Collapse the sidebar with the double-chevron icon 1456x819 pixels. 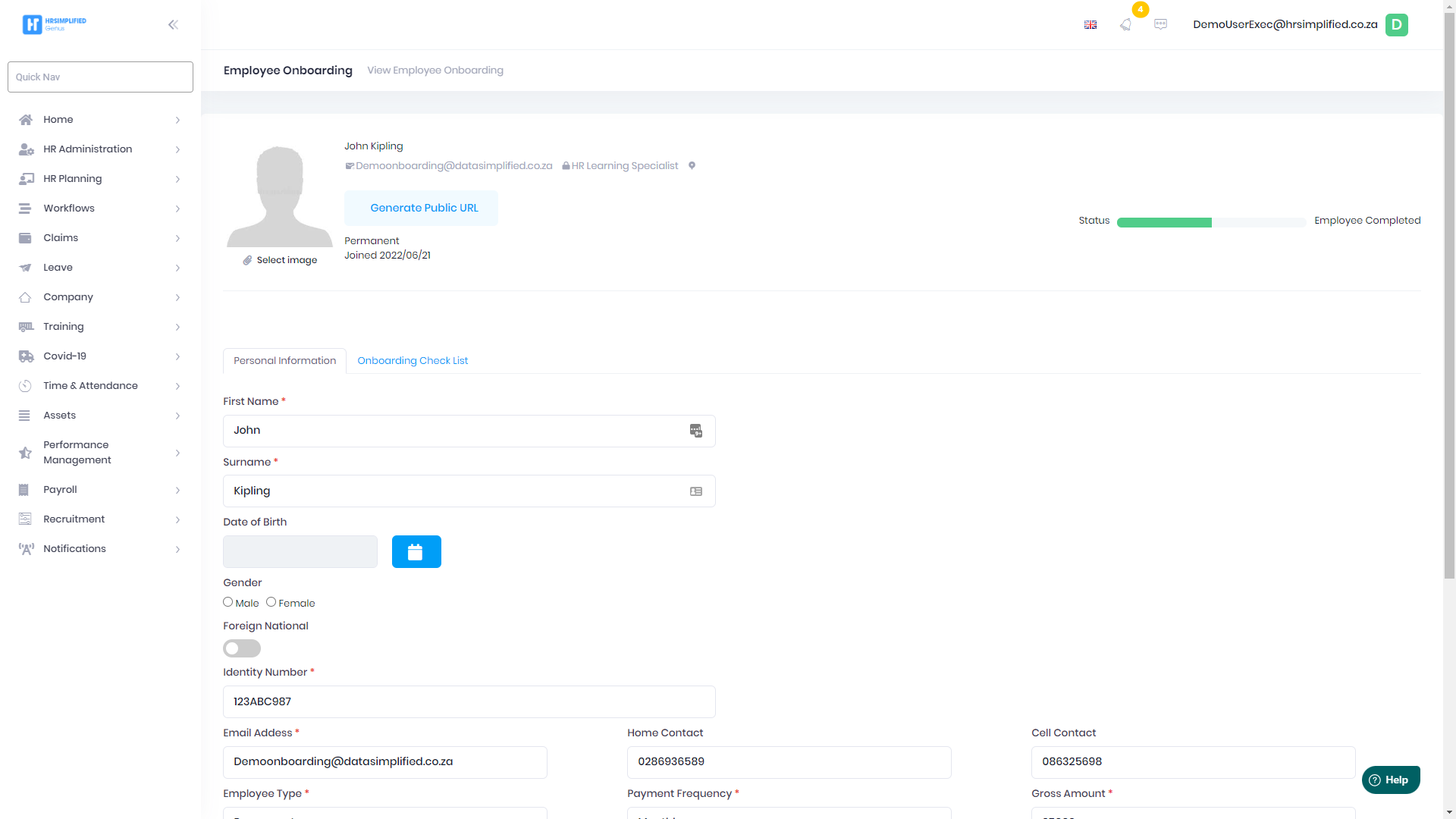coord(173,24)
